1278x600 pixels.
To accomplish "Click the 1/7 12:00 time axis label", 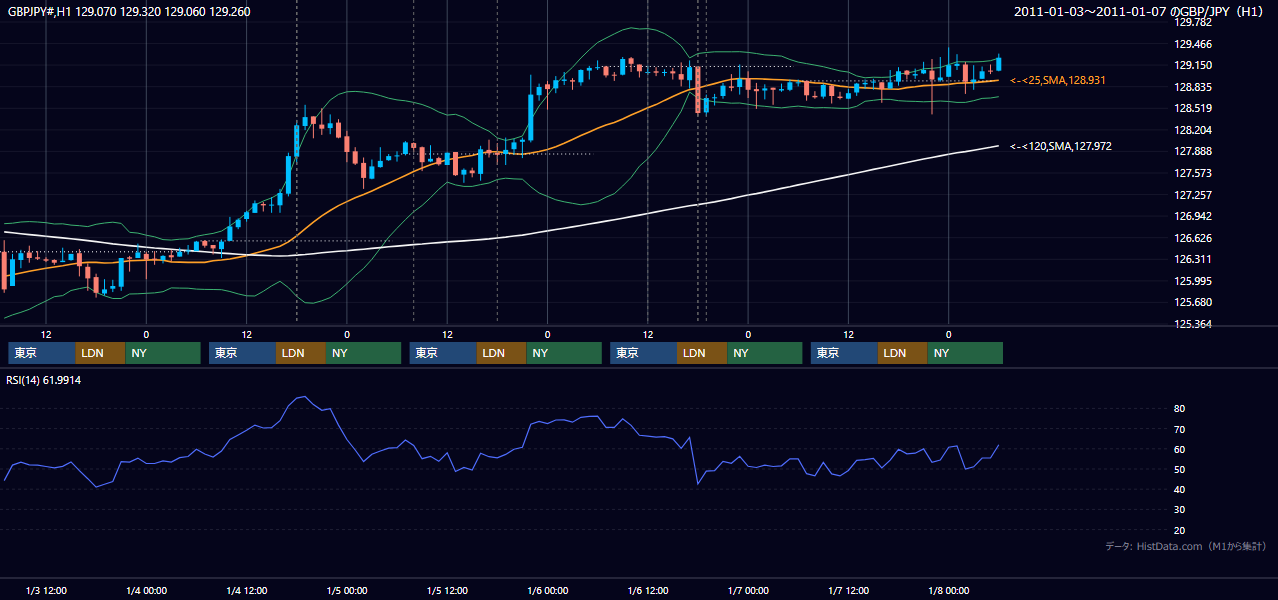I will pos(849,591).
